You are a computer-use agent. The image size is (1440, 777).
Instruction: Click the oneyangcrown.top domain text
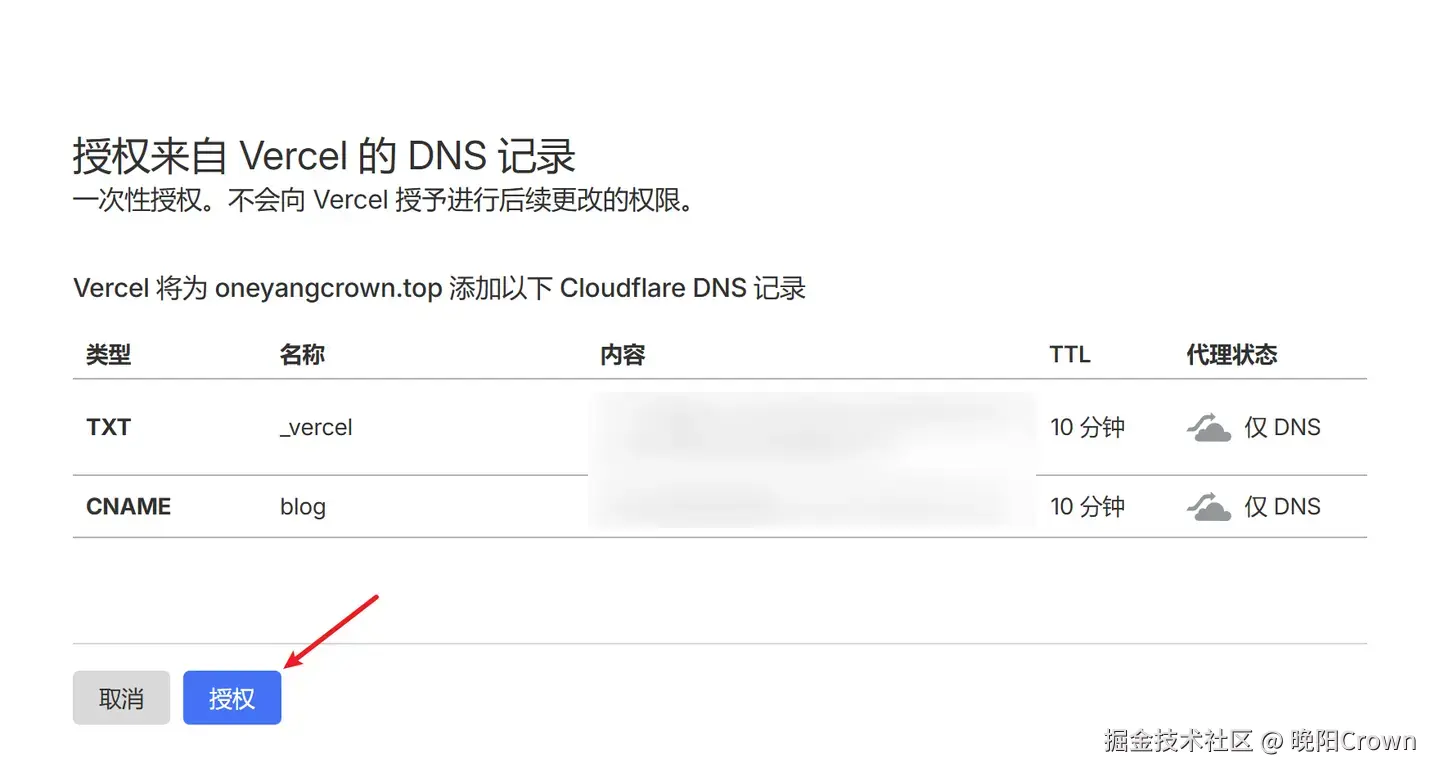tap(328, 289)
